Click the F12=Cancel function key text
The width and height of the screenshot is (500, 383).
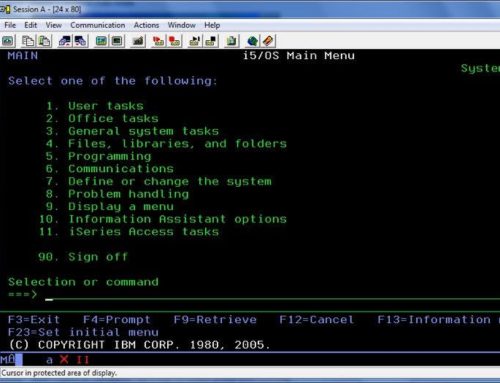coord(316,319)
